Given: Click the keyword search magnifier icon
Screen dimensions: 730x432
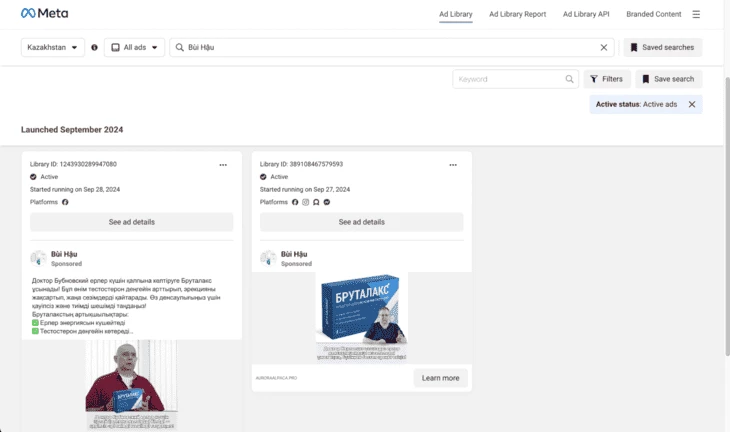Looking at the screenshot, I should point(569,79).
